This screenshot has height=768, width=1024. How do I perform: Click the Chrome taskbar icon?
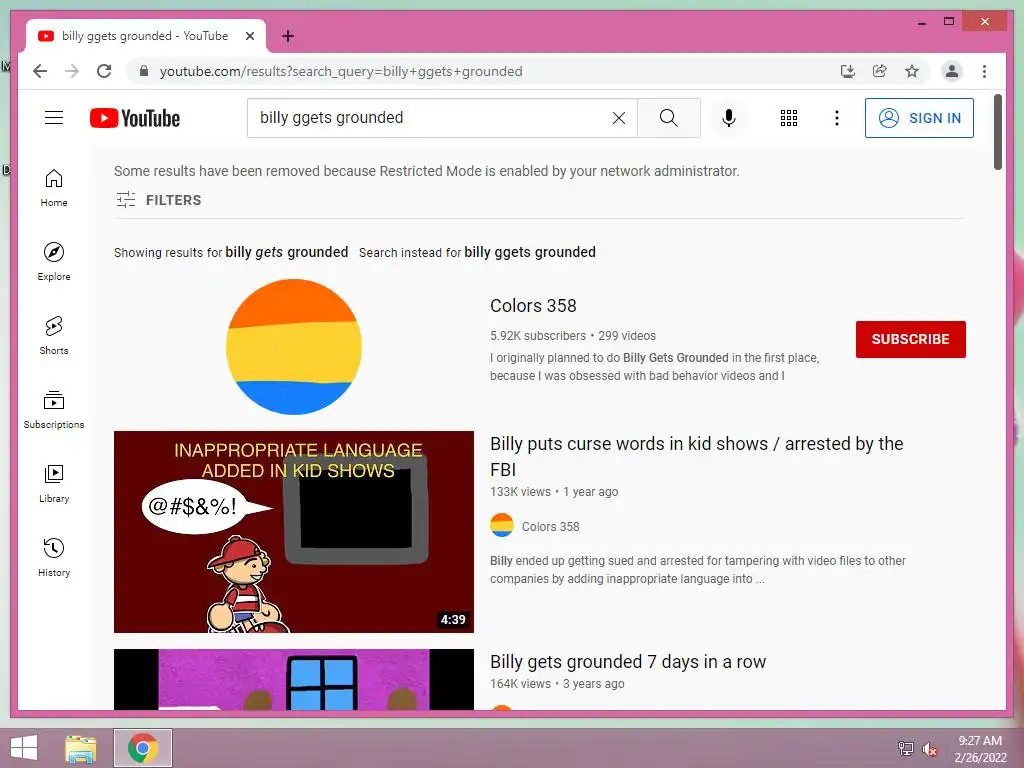click(x=143, y=748)
